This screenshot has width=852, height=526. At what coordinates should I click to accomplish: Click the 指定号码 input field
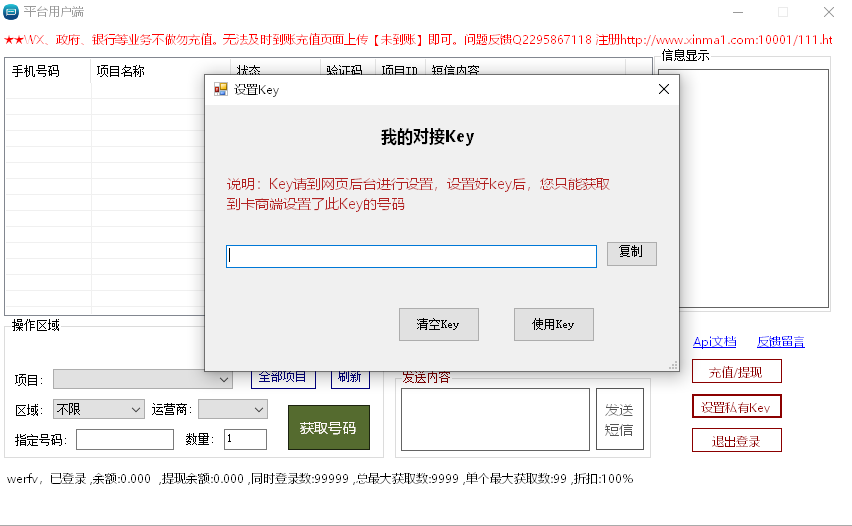click(124, 440)
